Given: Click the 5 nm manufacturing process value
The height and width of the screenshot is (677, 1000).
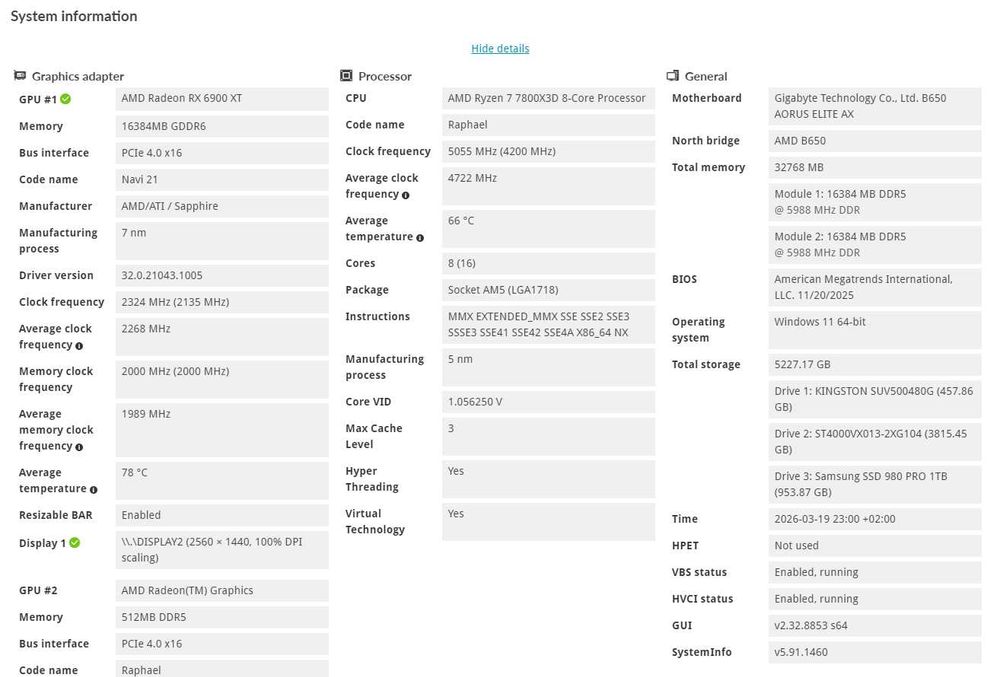Looking at the screenshot, I should coord(548,367).
